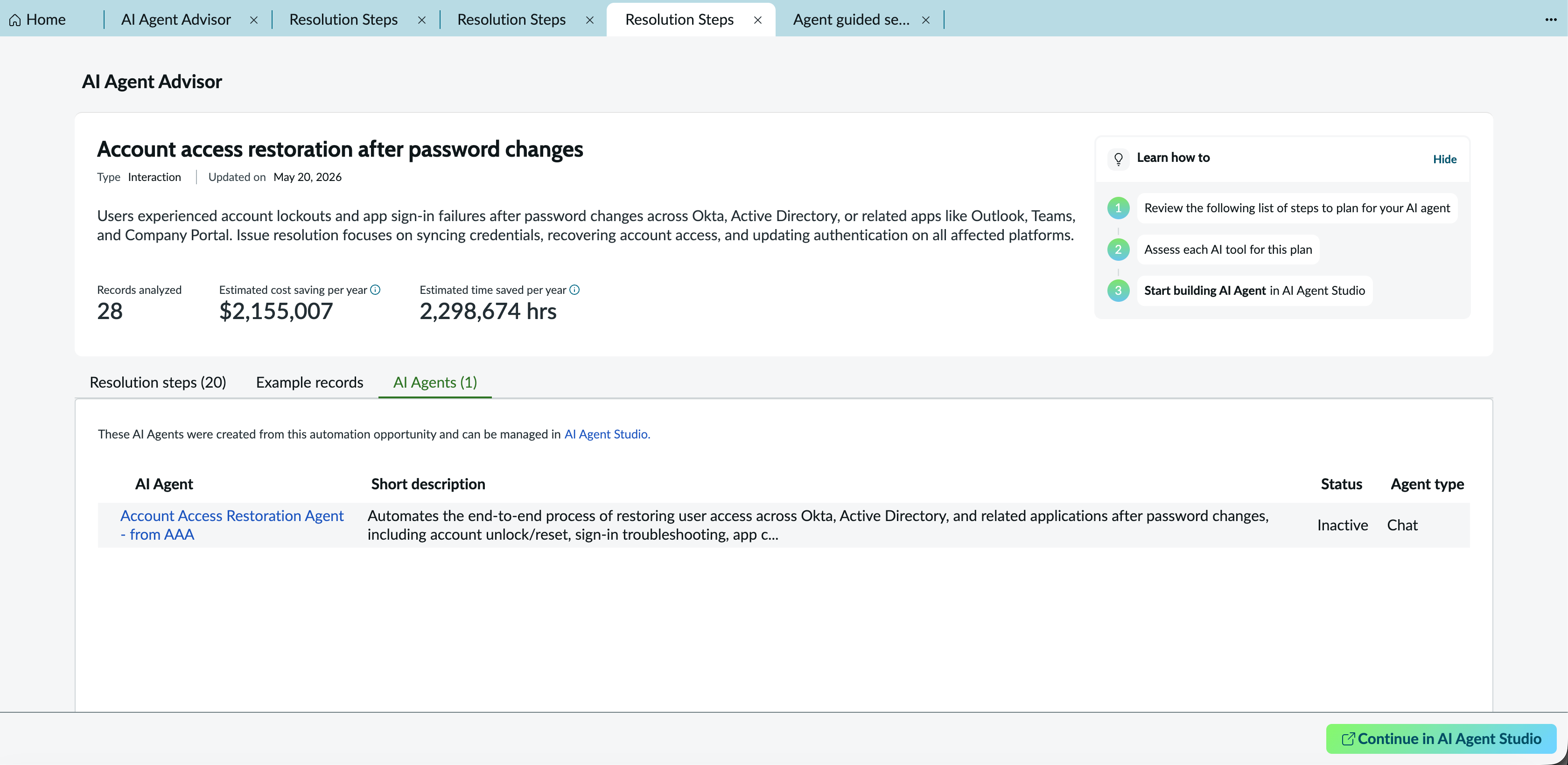
Task: Close the active Resolution Steps tab
Action: (758, 20)
